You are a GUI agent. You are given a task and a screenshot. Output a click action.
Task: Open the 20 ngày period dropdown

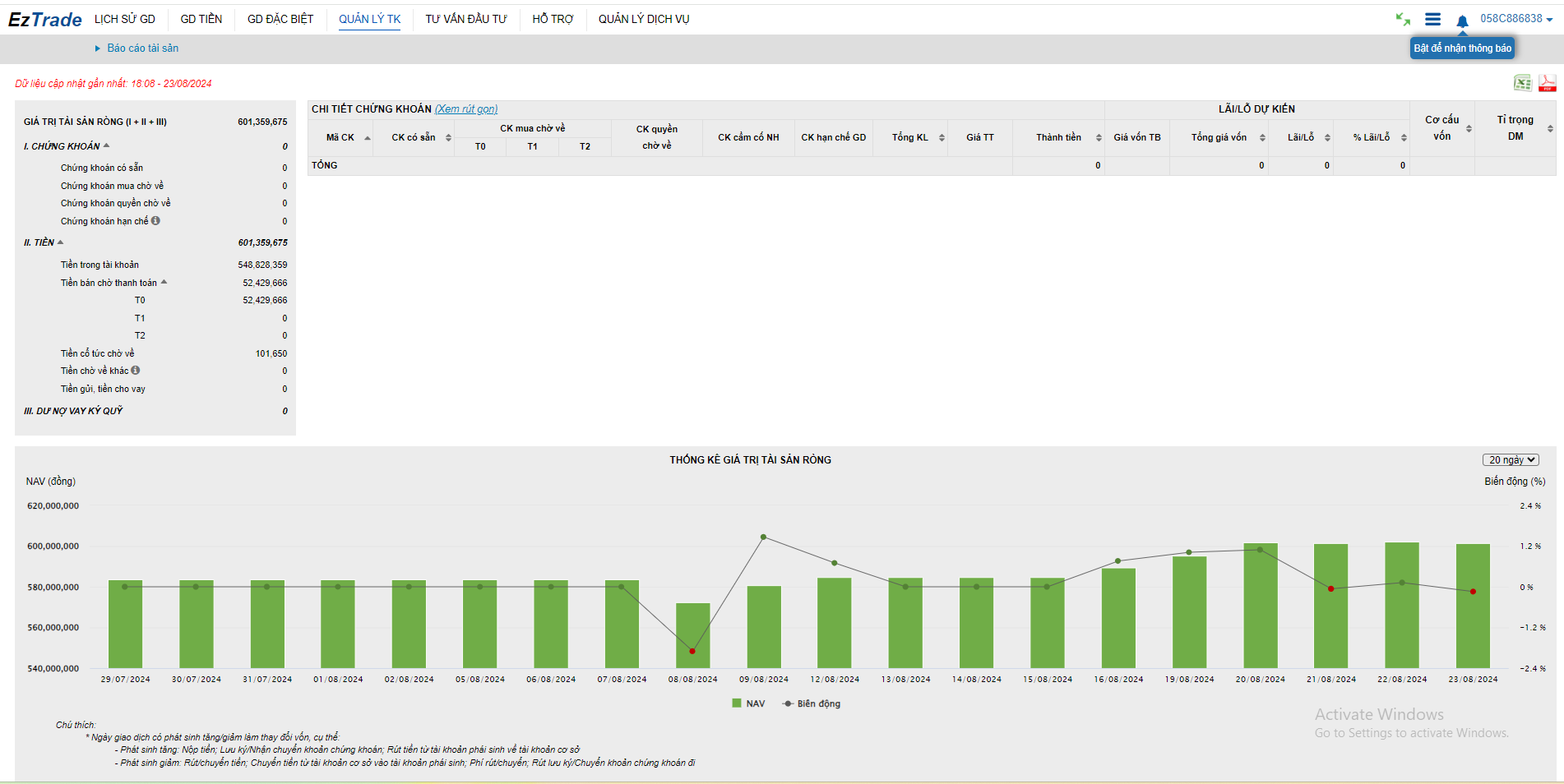point(1511,460)
